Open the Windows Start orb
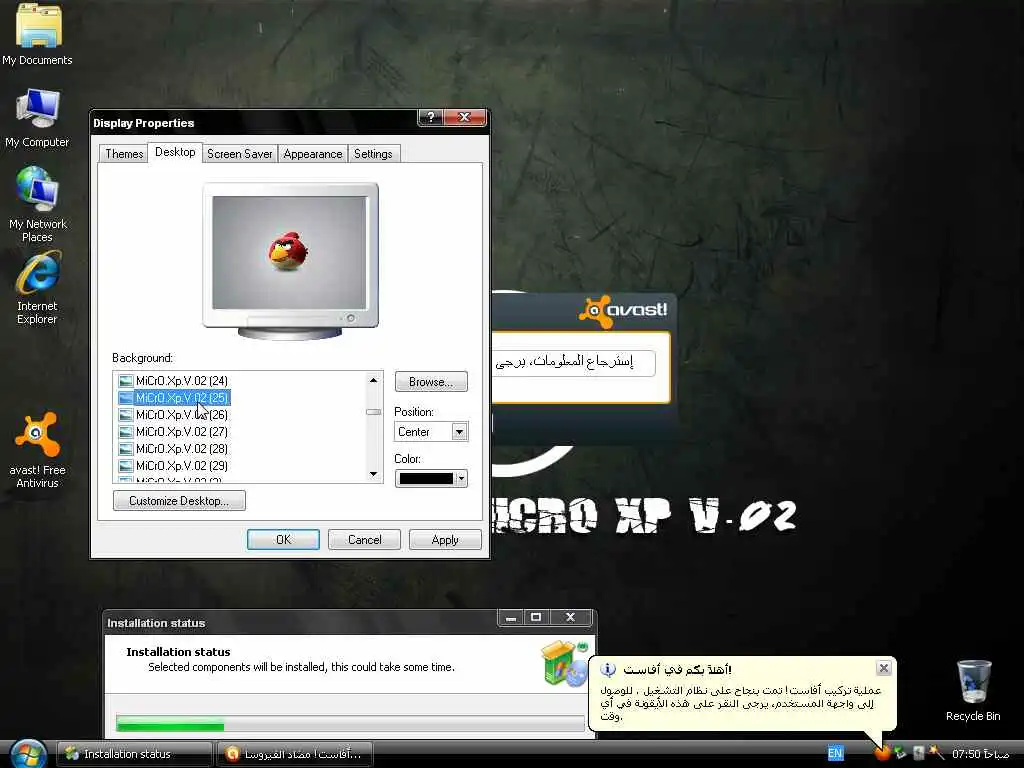1024x768 pixels. (x=28, y=754)
